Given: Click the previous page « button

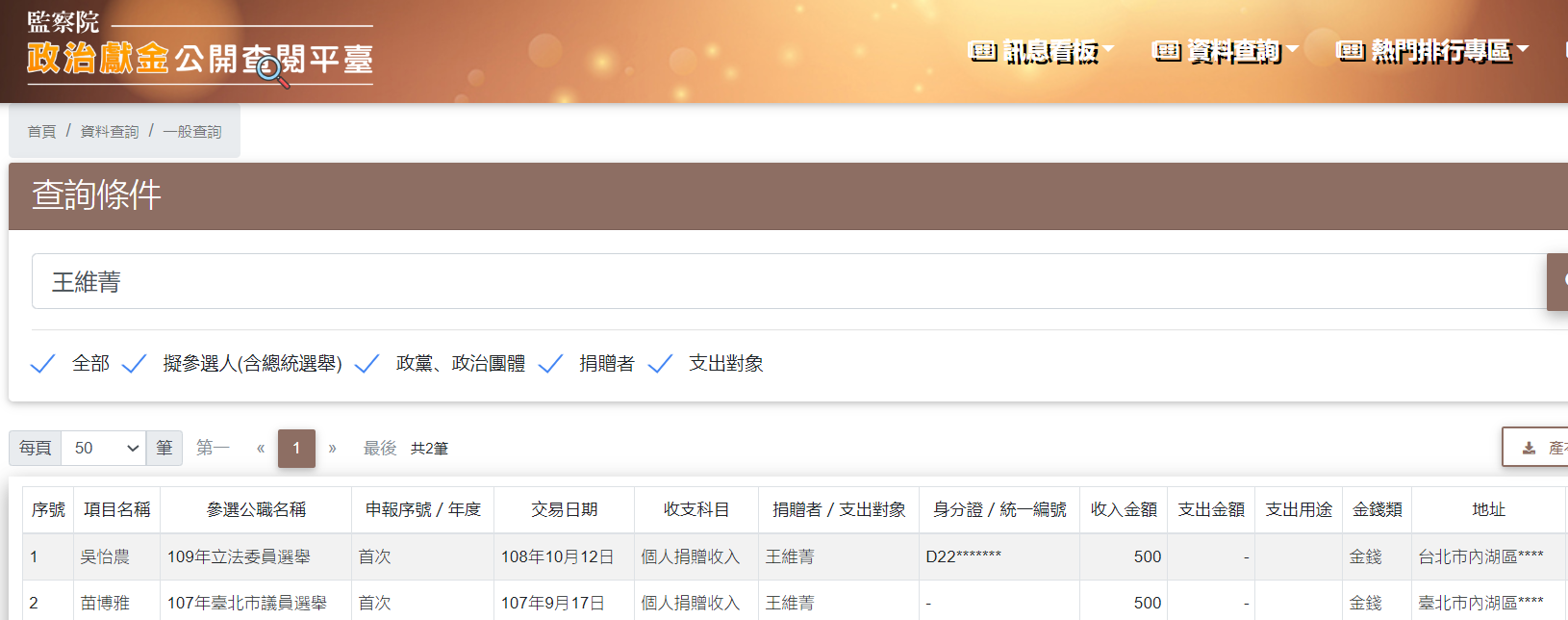Looking at the screenshot, I should click(261, 449).
